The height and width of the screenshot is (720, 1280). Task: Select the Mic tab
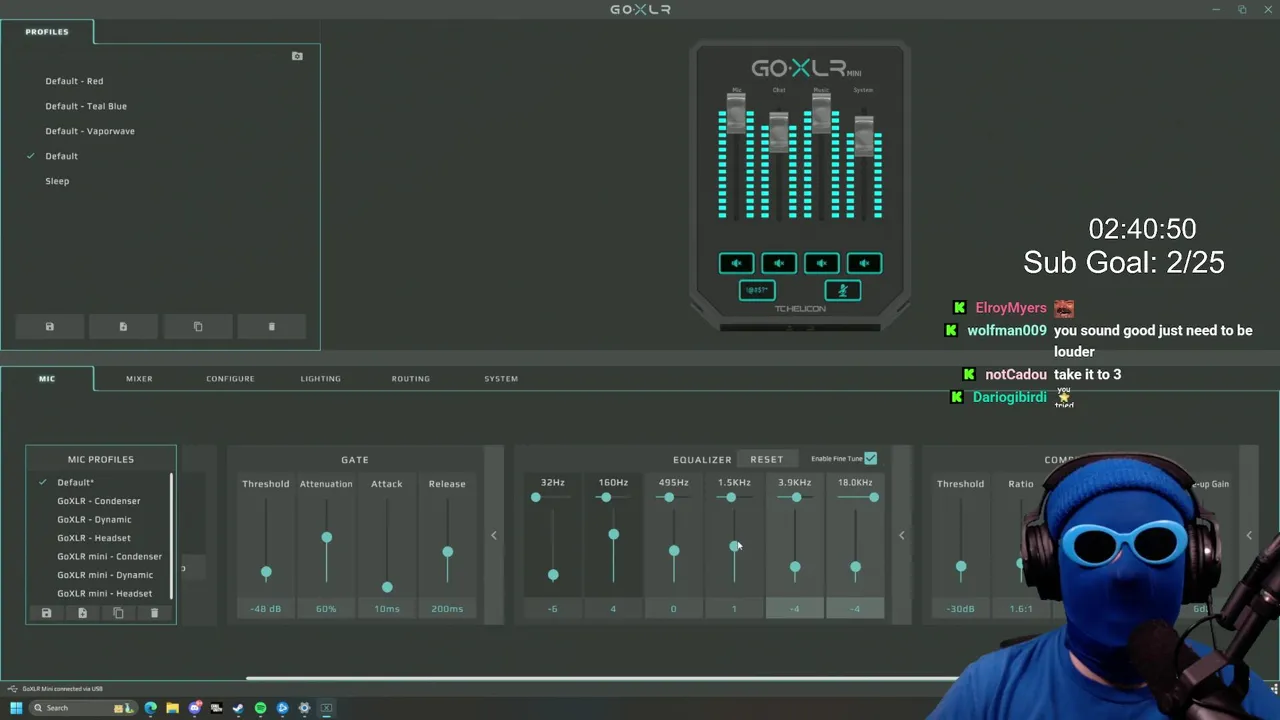[x=47, y=379]
